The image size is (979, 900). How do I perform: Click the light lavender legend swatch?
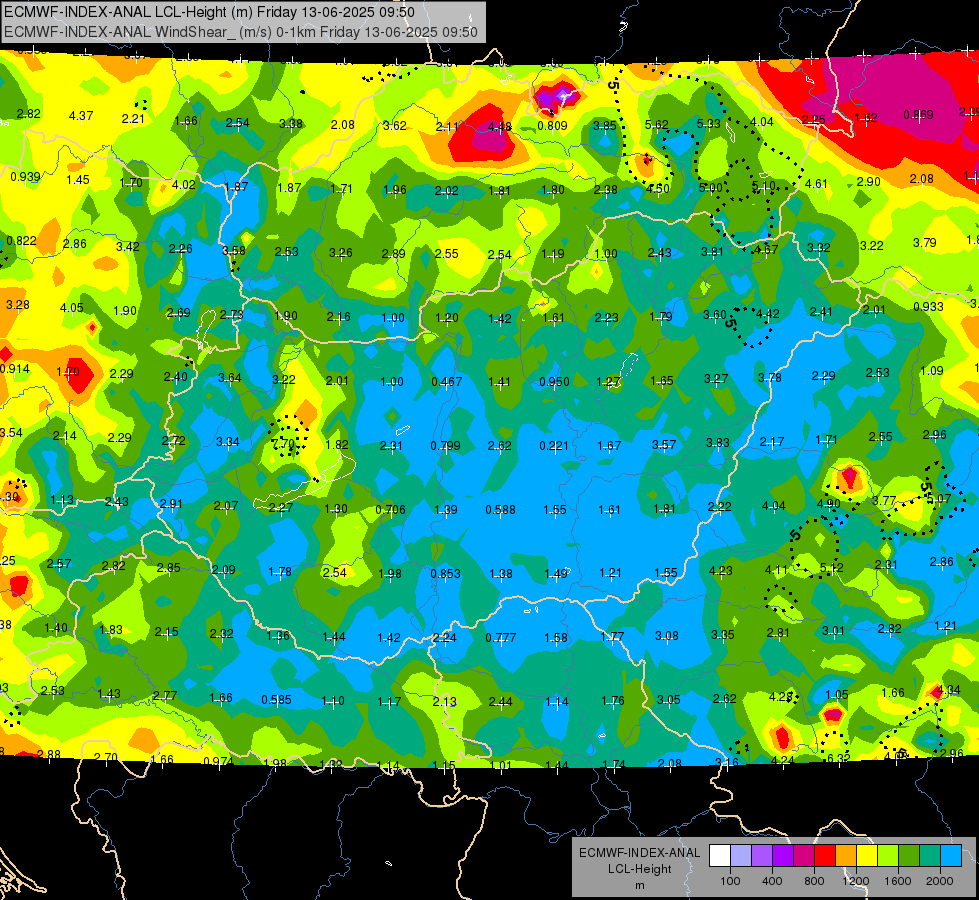[740, 856]
